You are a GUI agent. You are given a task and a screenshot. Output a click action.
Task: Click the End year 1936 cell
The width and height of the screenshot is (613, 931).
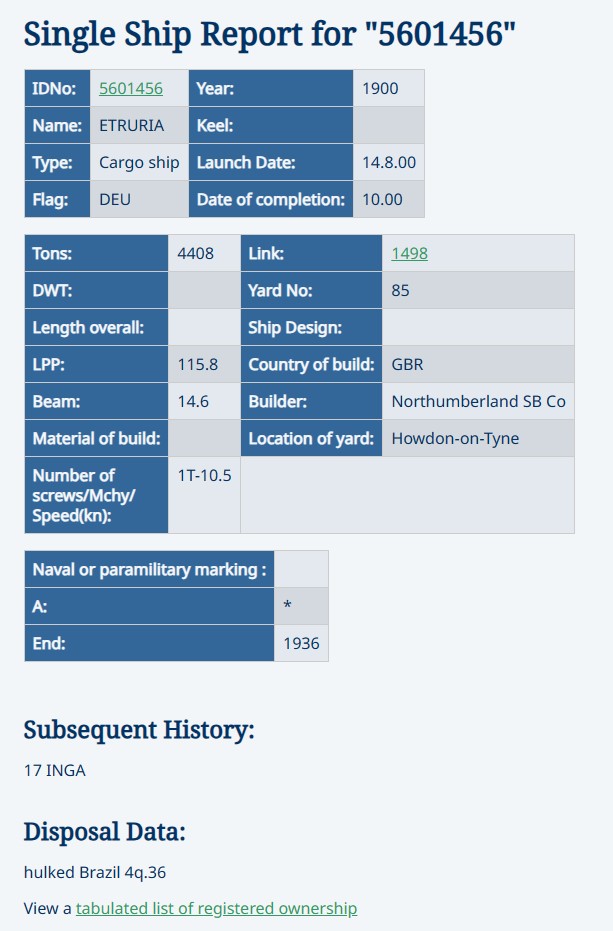301,643
